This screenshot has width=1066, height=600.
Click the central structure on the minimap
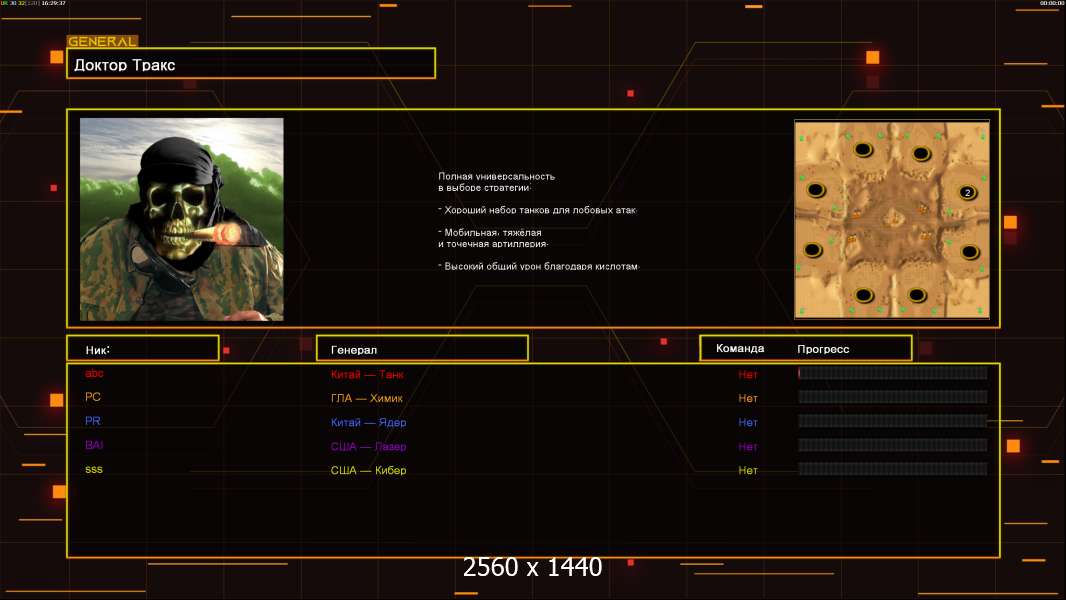pyautogui.click(x=891, y=218)
